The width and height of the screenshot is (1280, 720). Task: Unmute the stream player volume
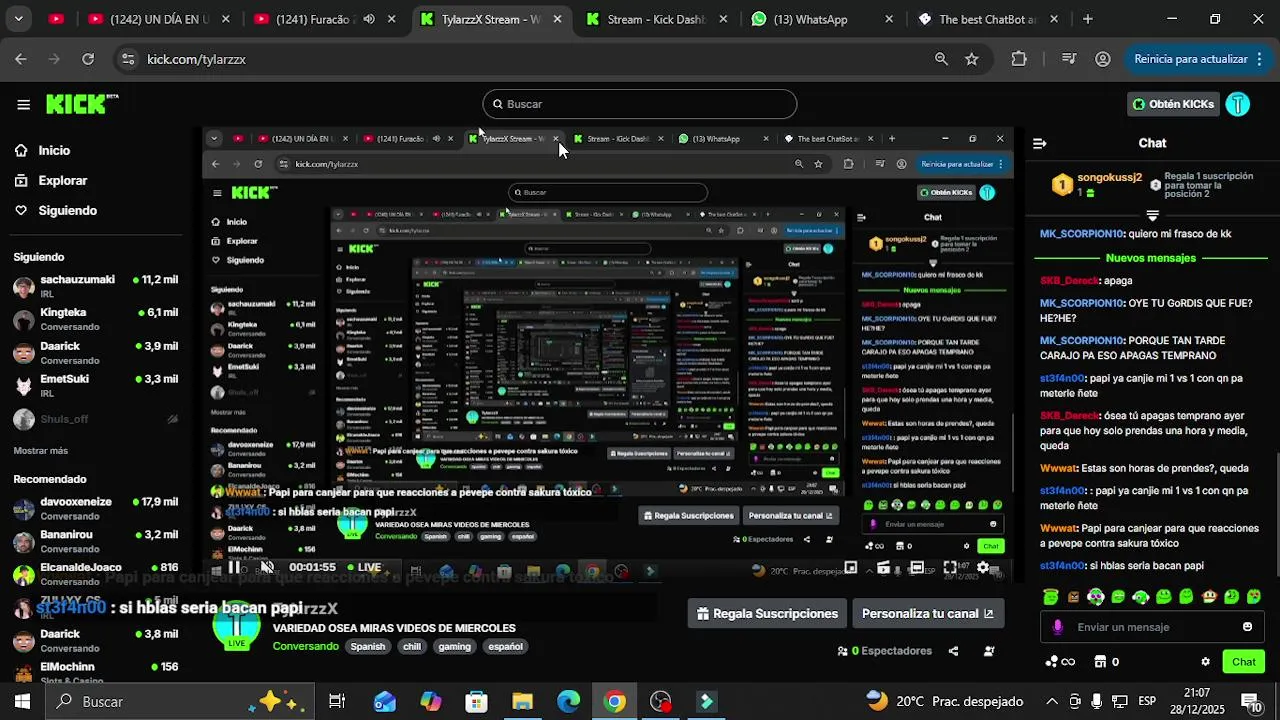pyautogui.click(x=267, y=567)
